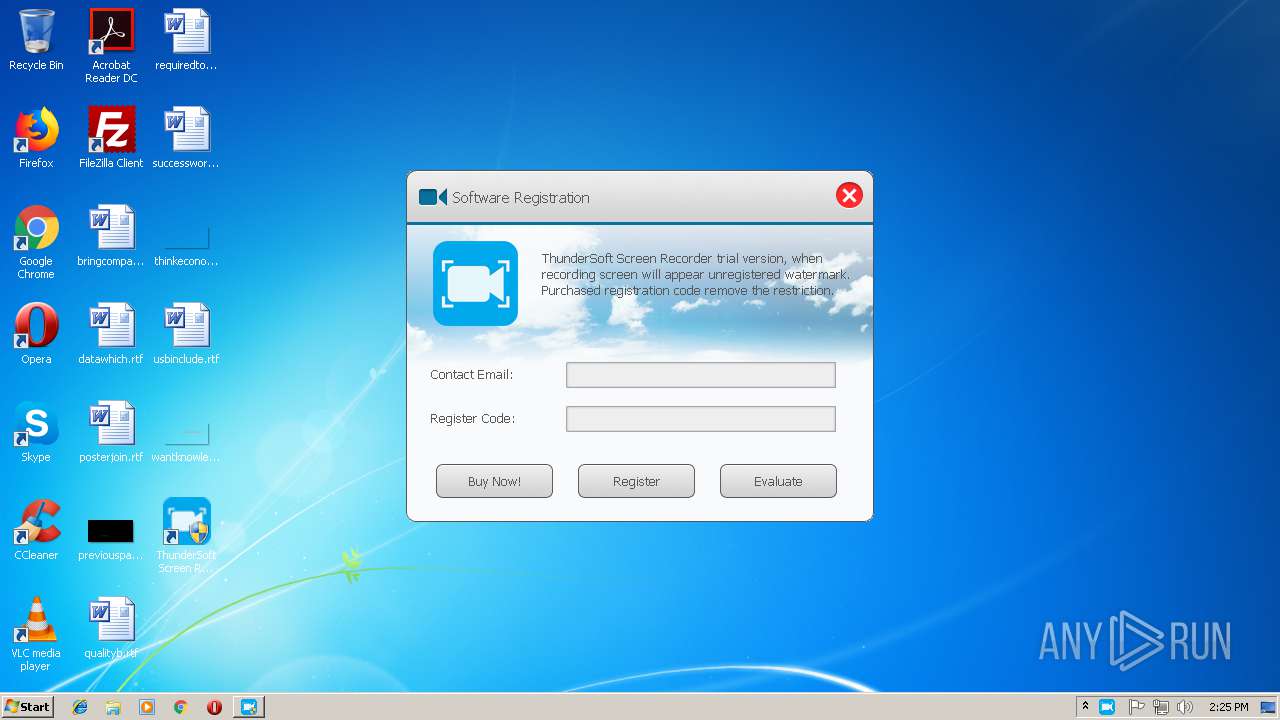Click the Show Desktop button

[1268, 707]
